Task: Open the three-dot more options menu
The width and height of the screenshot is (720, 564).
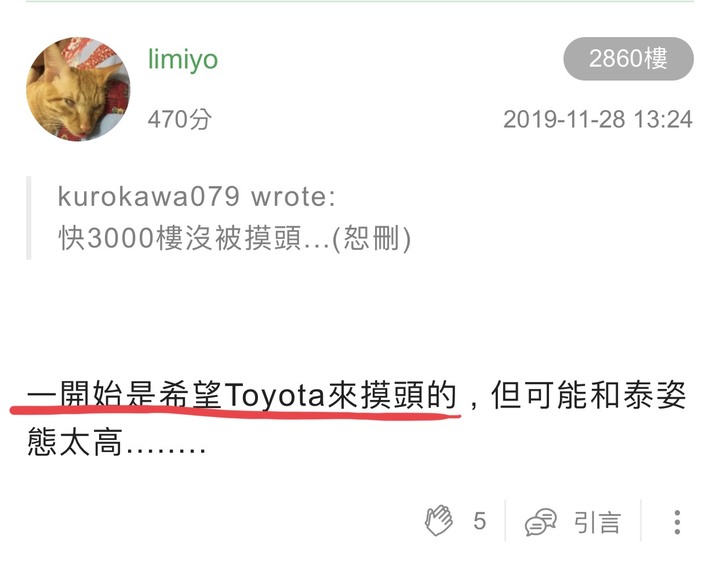Action: tap(677, 522)
